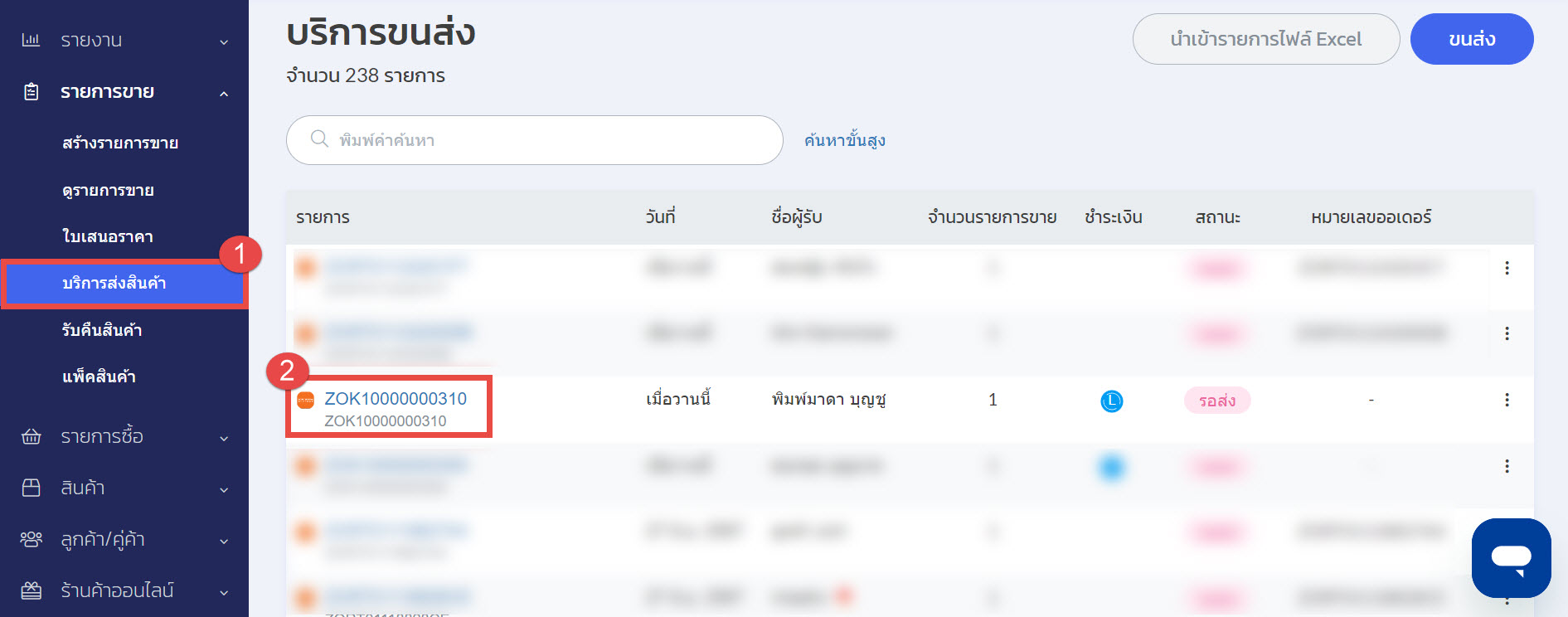The width and height of the screenshot is (1568, 617).
Task: Click the สถานะ column header
Action: coord(1217,217)
